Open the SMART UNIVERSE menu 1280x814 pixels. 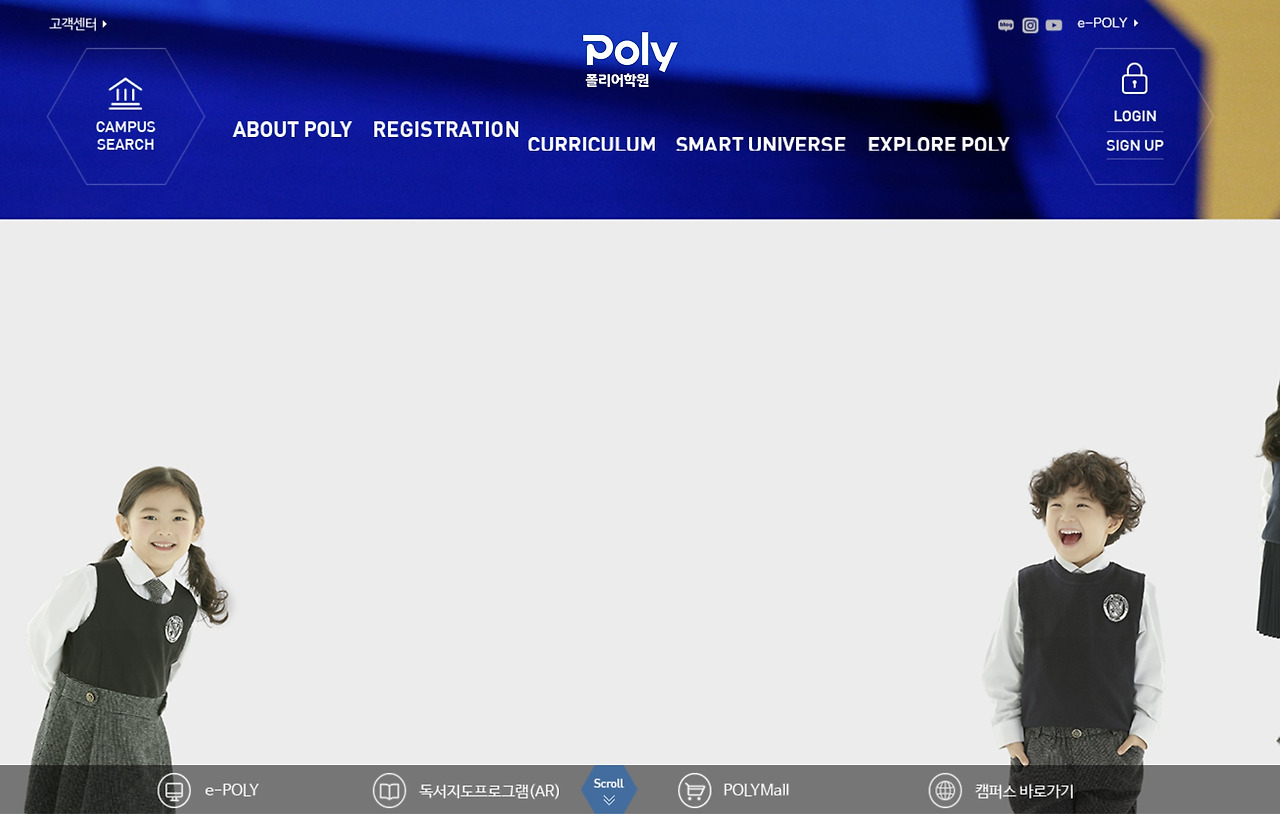point(761,144)
